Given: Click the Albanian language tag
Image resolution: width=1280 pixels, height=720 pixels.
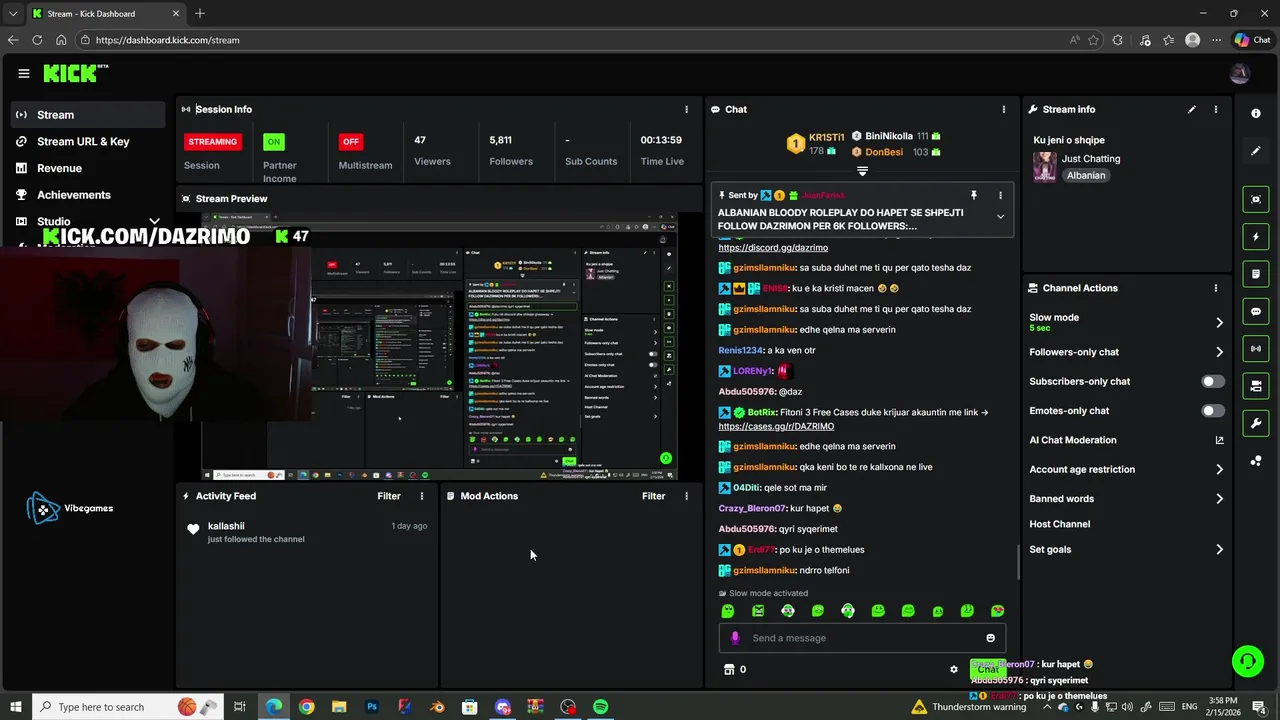Looking at the screenshot, I should [x=1086, y=175].
